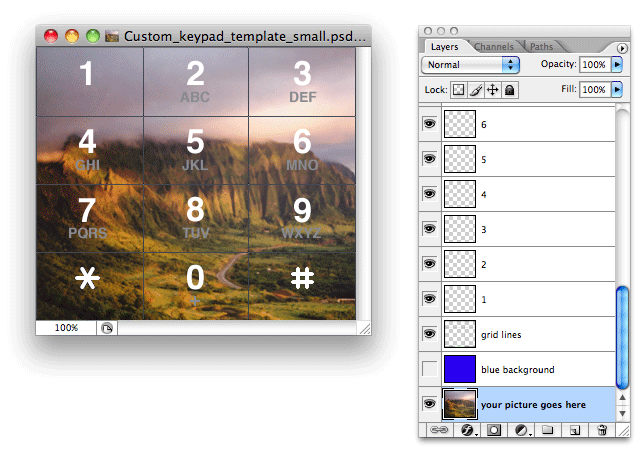This screenshot has width=641, height=452.
Task: Create new adjustment layer half-circle icon
Action: 520,429
